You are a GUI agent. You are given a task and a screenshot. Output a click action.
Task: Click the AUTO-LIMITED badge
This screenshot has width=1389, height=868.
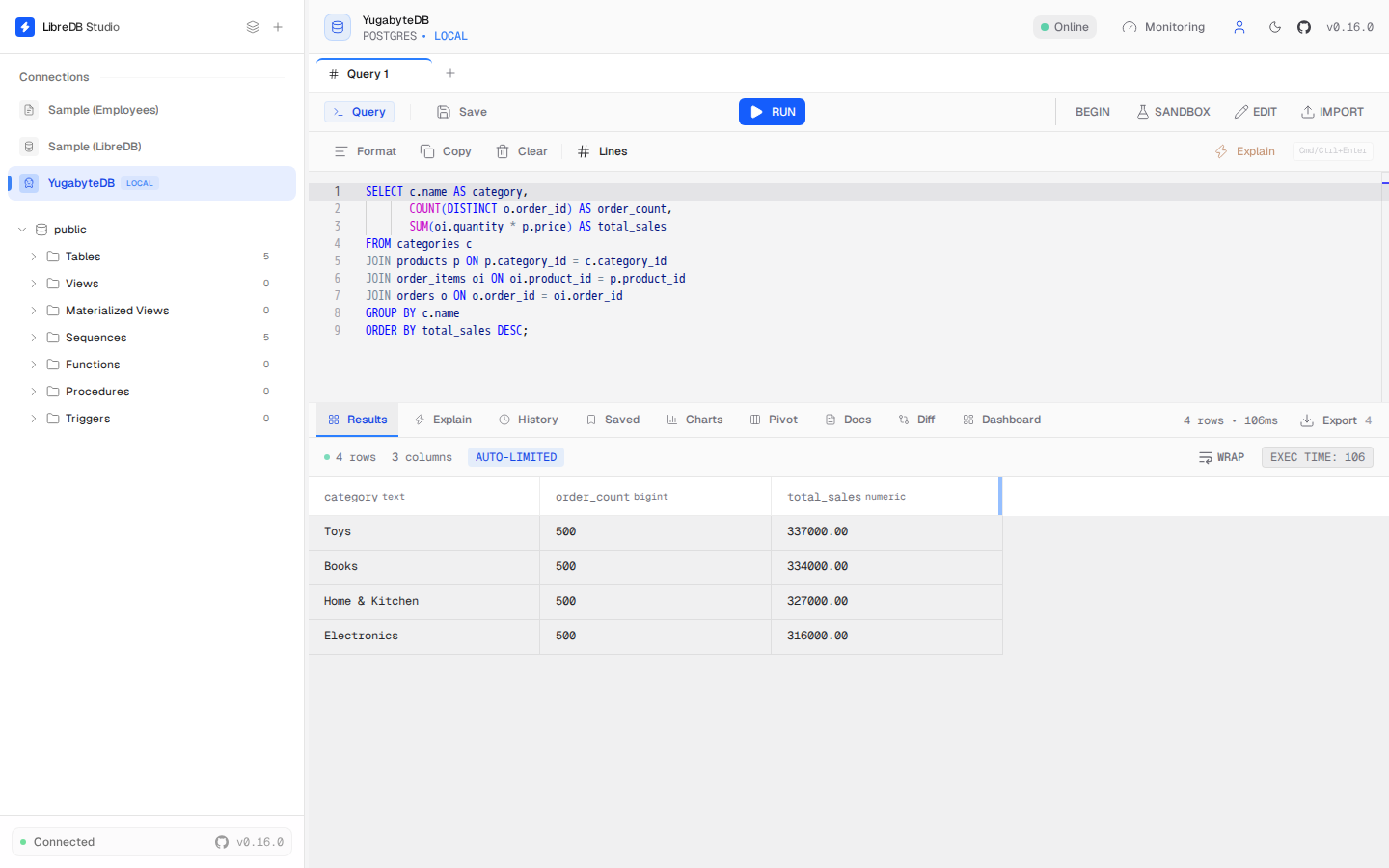516,457
